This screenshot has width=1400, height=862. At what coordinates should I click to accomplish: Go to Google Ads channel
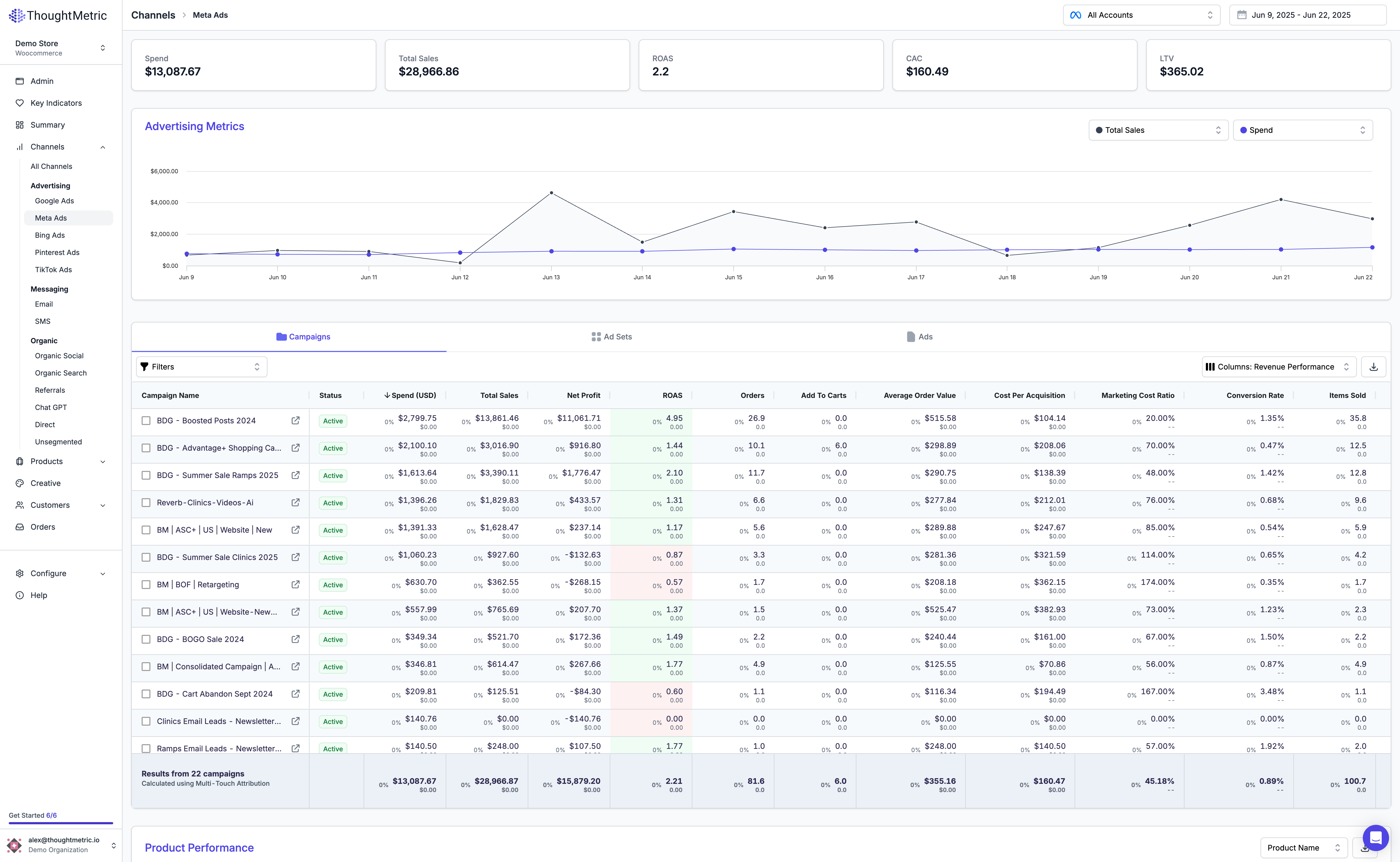point(54,201)
